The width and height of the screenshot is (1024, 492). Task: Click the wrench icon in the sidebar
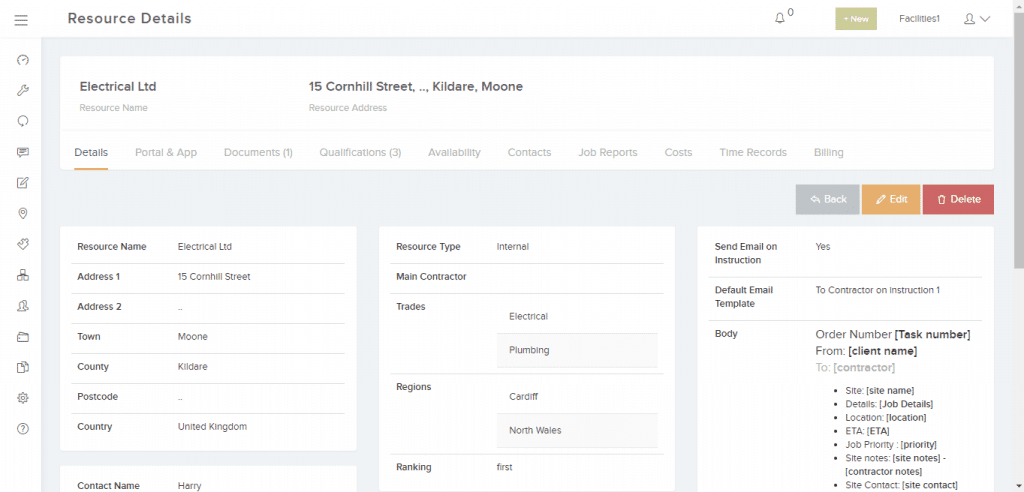pos(22,91)
